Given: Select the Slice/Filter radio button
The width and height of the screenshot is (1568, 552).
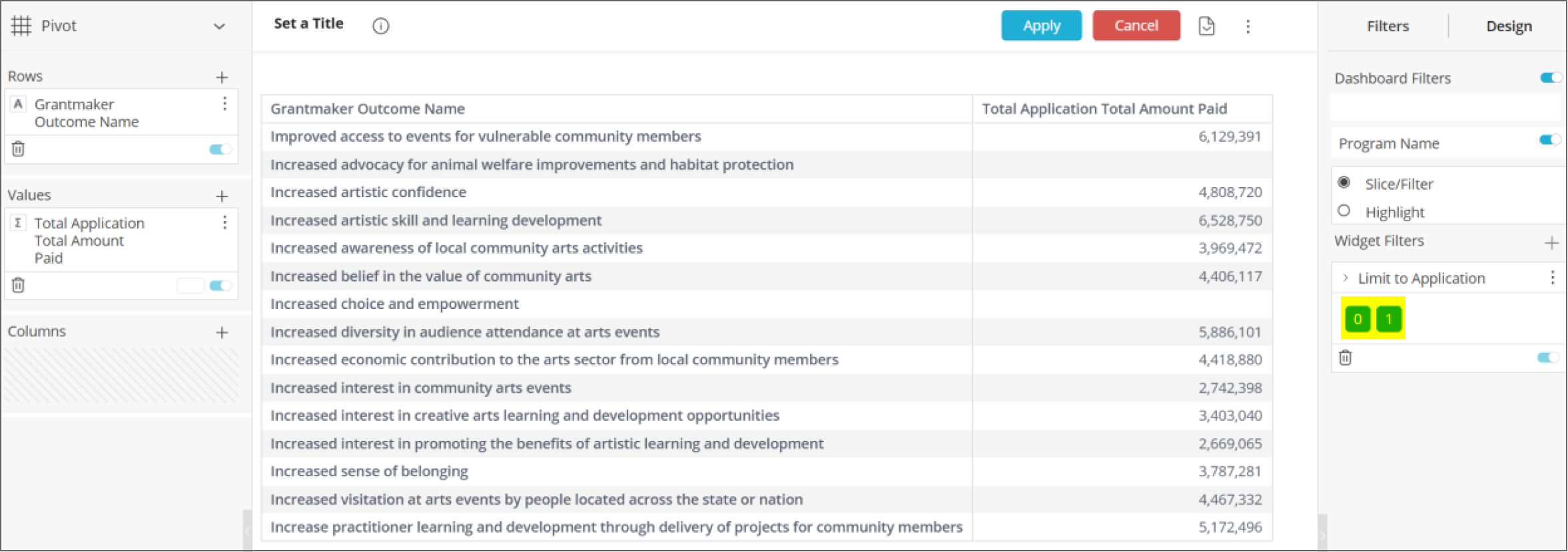Looking at the screenshot, I should click(x=1344, y=182).
